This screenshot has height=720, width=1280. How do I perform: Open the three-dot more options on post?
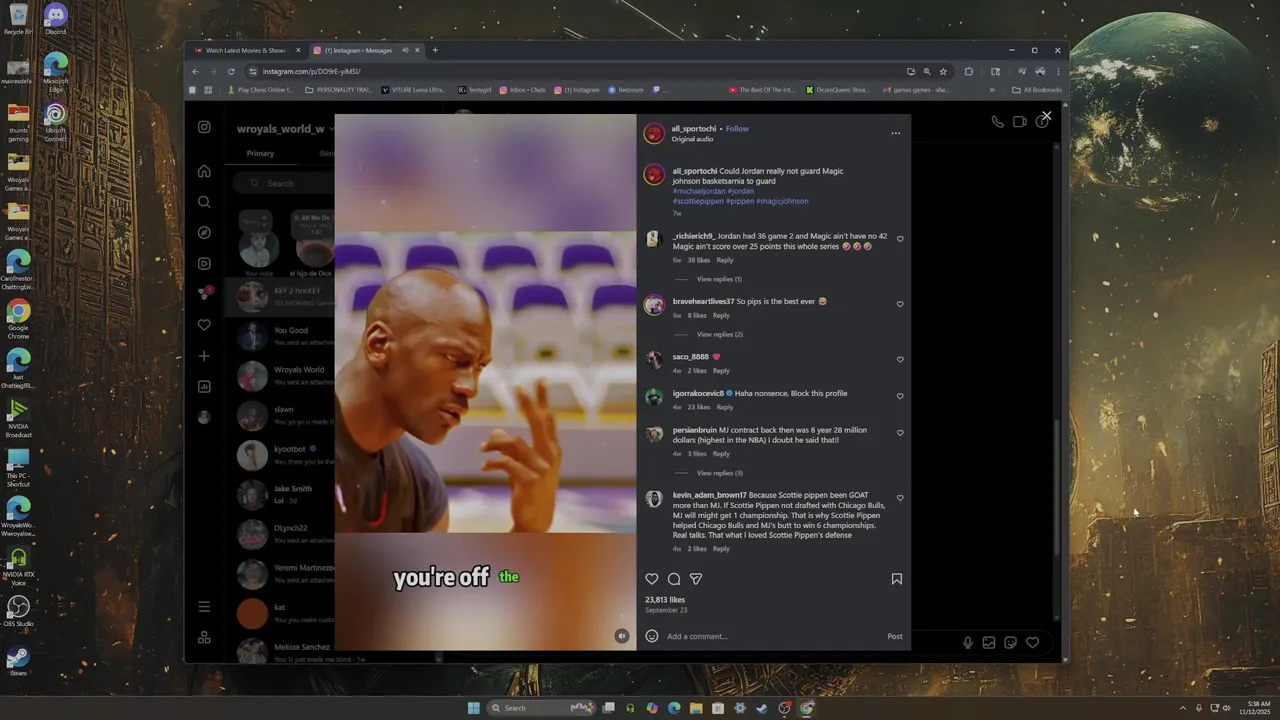pos(895,133)
